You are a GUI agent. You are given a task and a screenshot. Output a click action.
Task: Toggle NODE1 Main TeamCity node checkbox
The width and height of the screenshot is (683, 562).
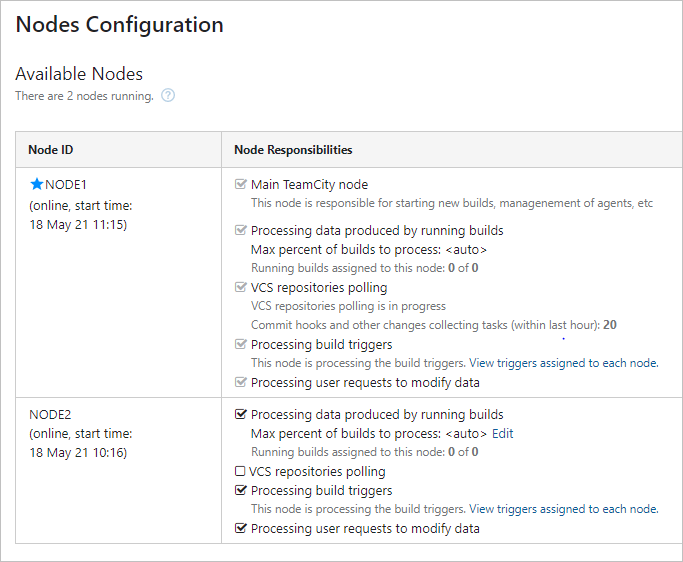click(240, 184)
